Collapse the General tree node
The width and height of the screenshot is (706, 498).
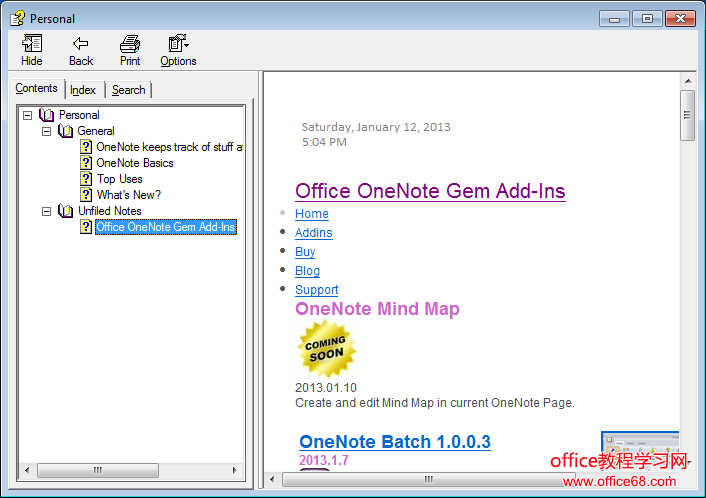(46, 131)
